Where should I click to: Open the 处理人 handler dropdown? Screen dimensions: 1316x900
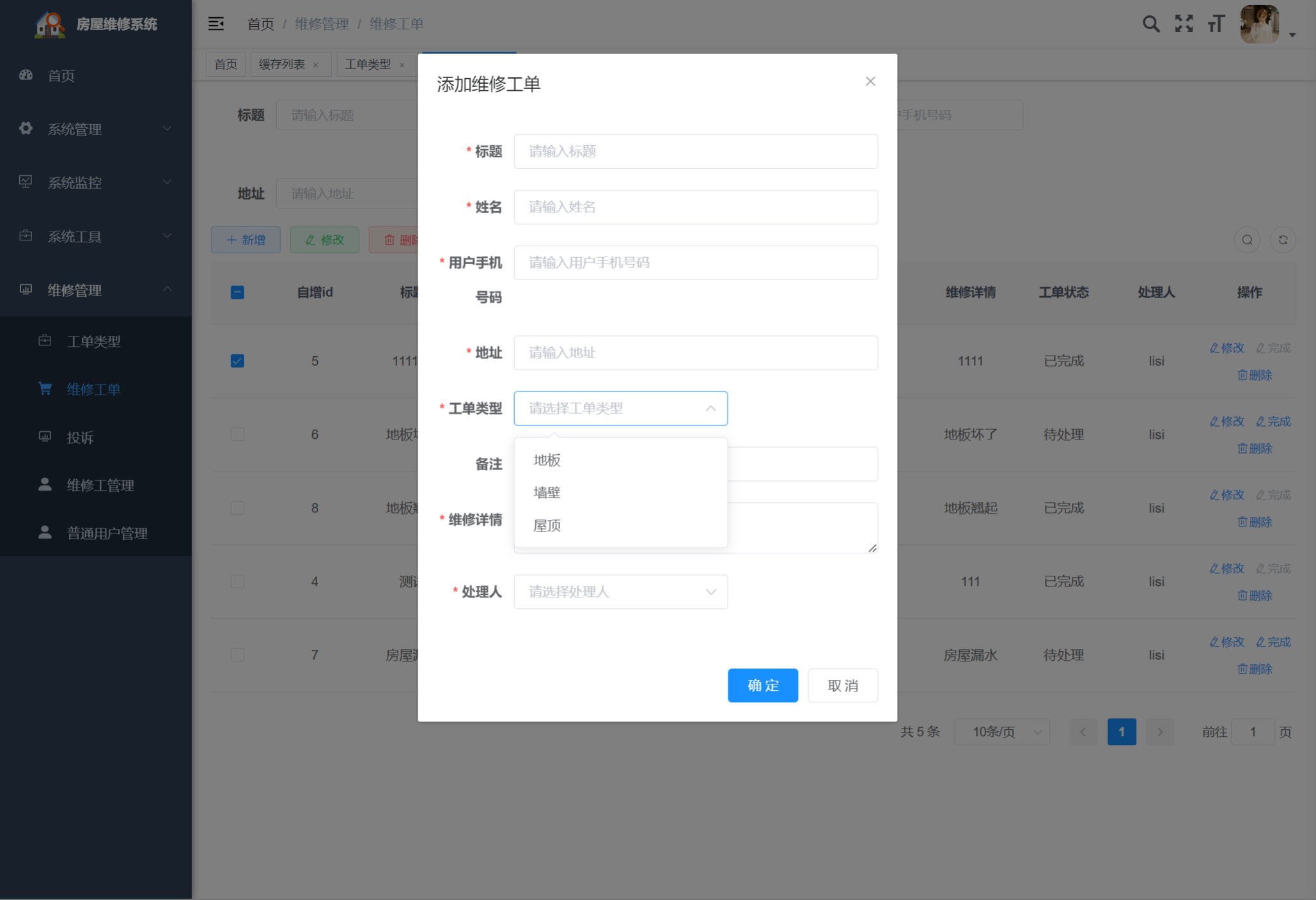pyautogui.click(x=620, y=592)
